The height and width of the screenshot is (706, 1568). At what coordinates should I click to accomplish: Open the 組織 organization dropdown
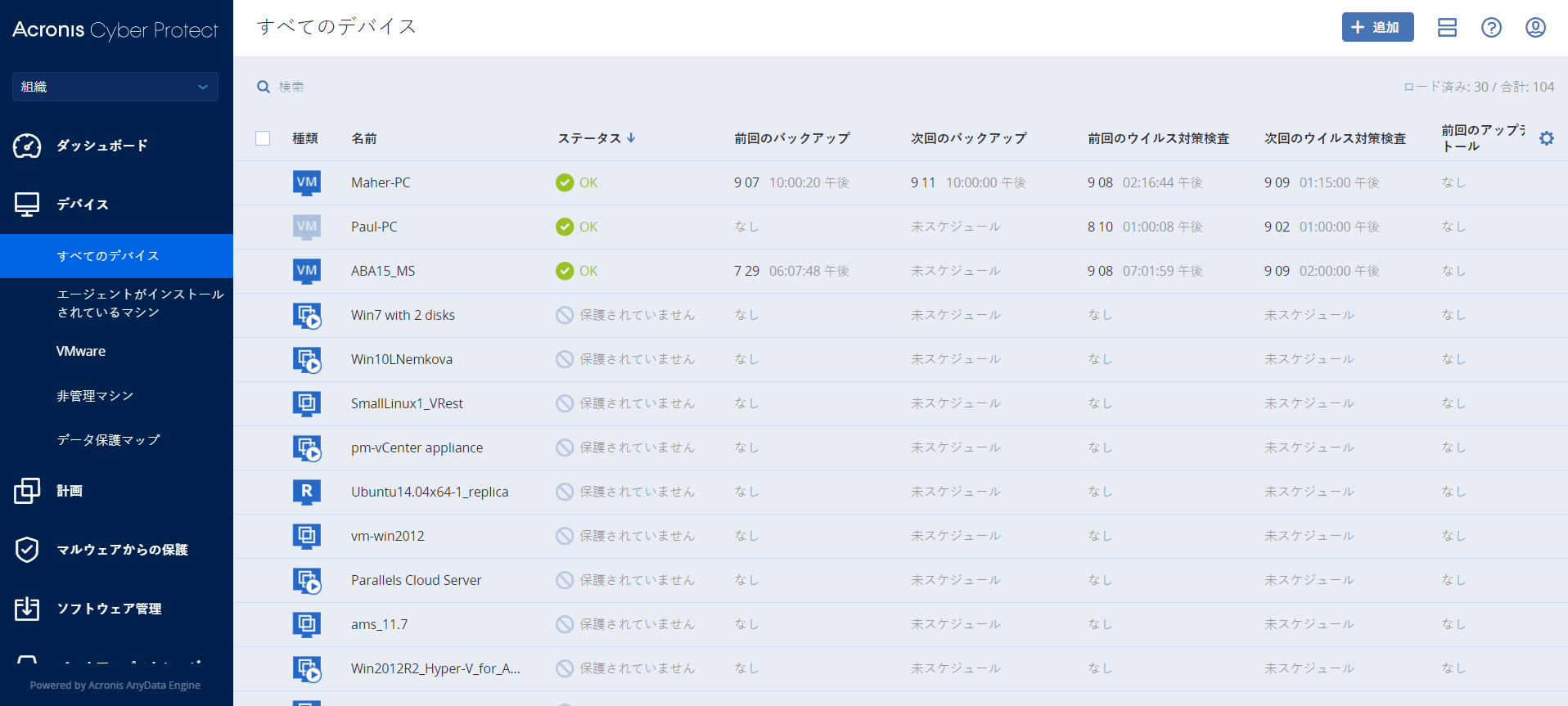click(x=115, y=87)
